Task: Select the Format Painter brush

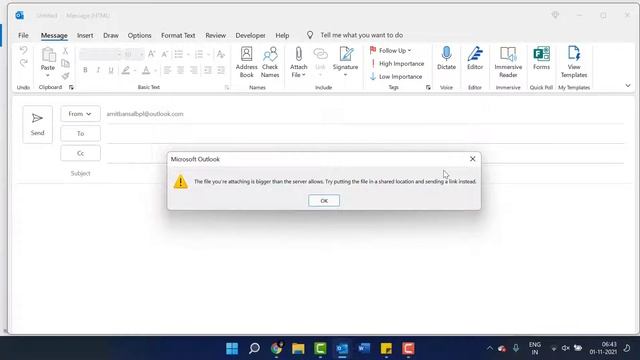Action: click(x=65, y=76)
